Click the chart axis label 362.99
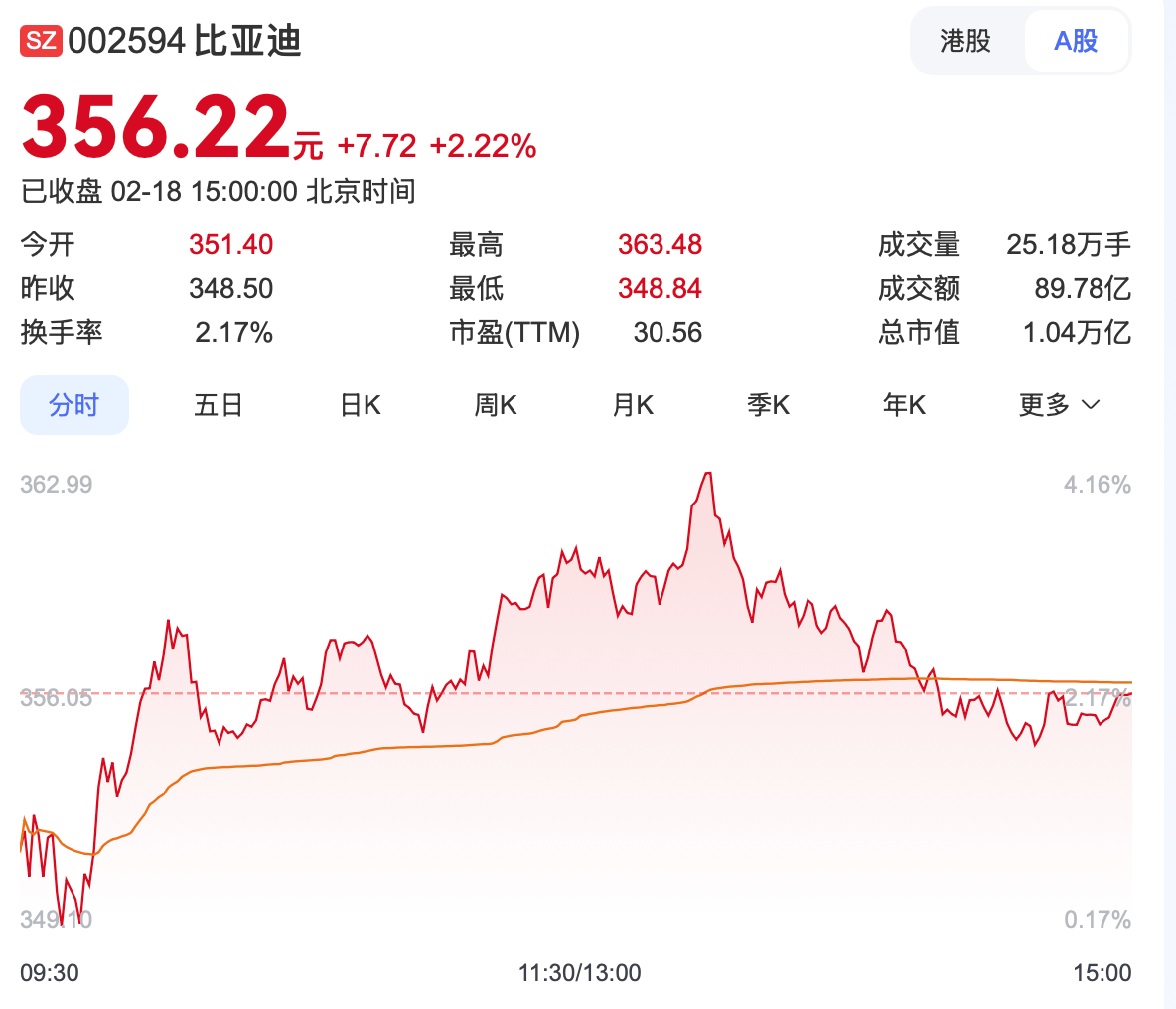1176x1009 pixels. [x=57, y=485]
